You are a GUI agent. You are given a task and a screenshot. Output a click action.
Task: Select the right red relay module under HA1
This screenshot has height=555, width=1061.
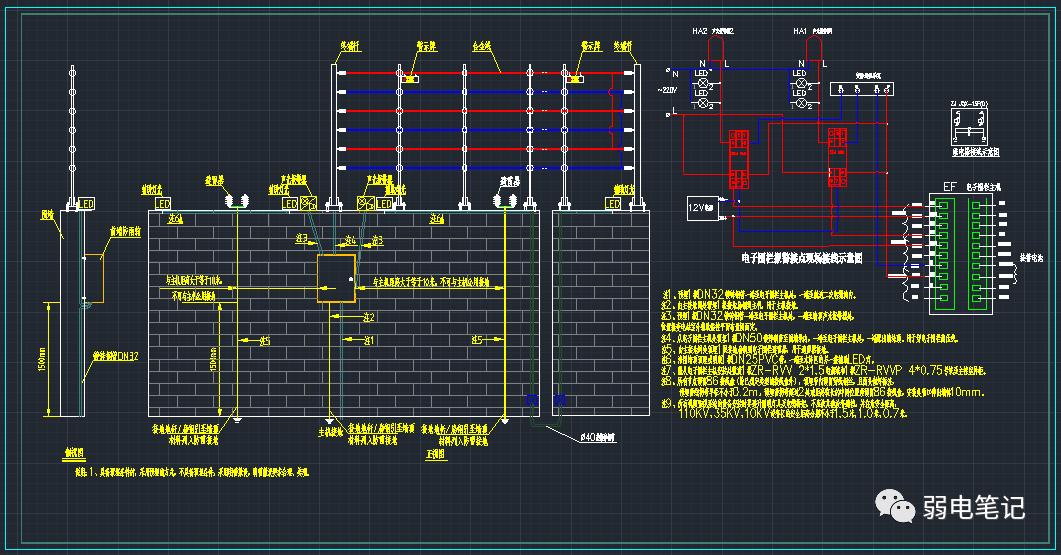pos(839,158)
